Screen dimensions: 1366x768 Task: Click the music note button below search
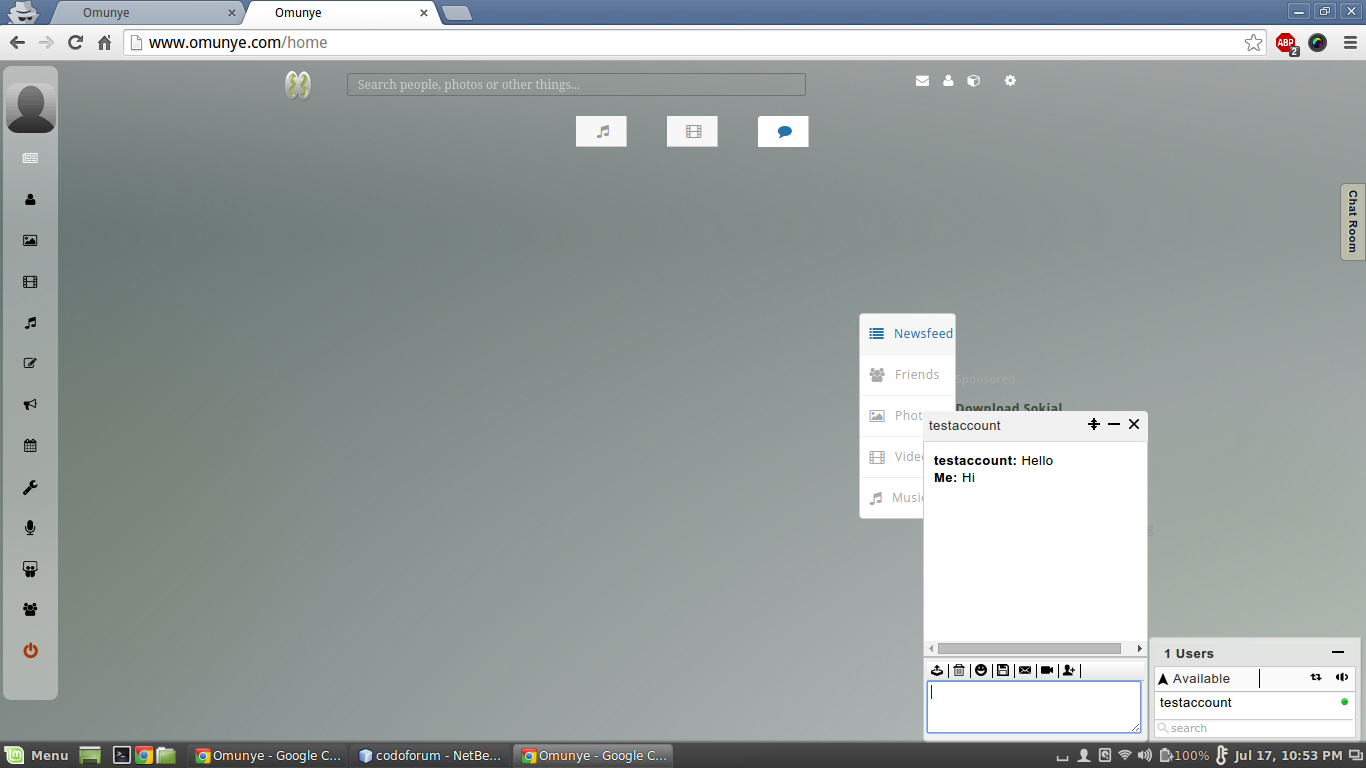point(601,131)
